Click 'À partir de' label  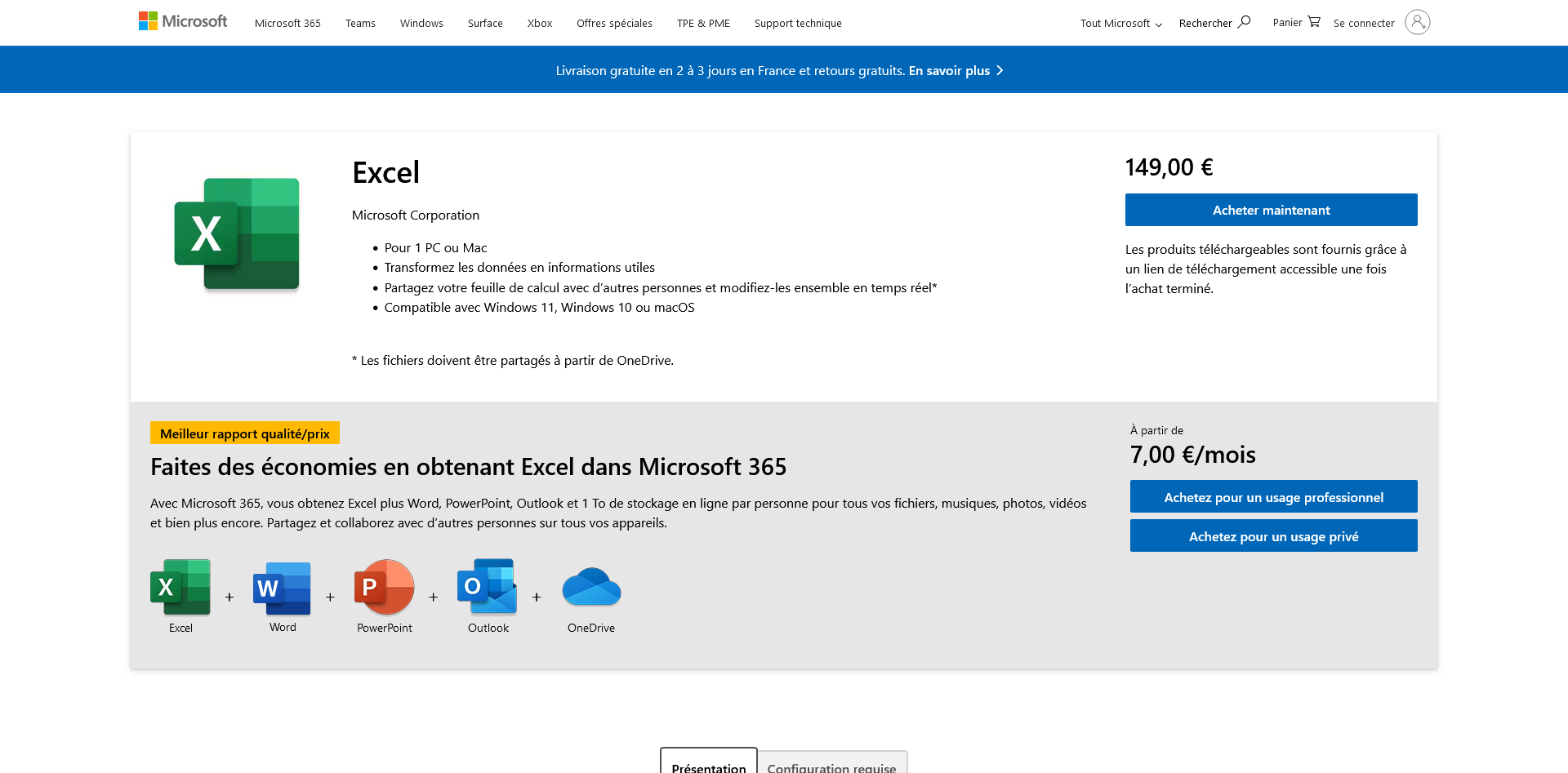tap(1156, 430)
